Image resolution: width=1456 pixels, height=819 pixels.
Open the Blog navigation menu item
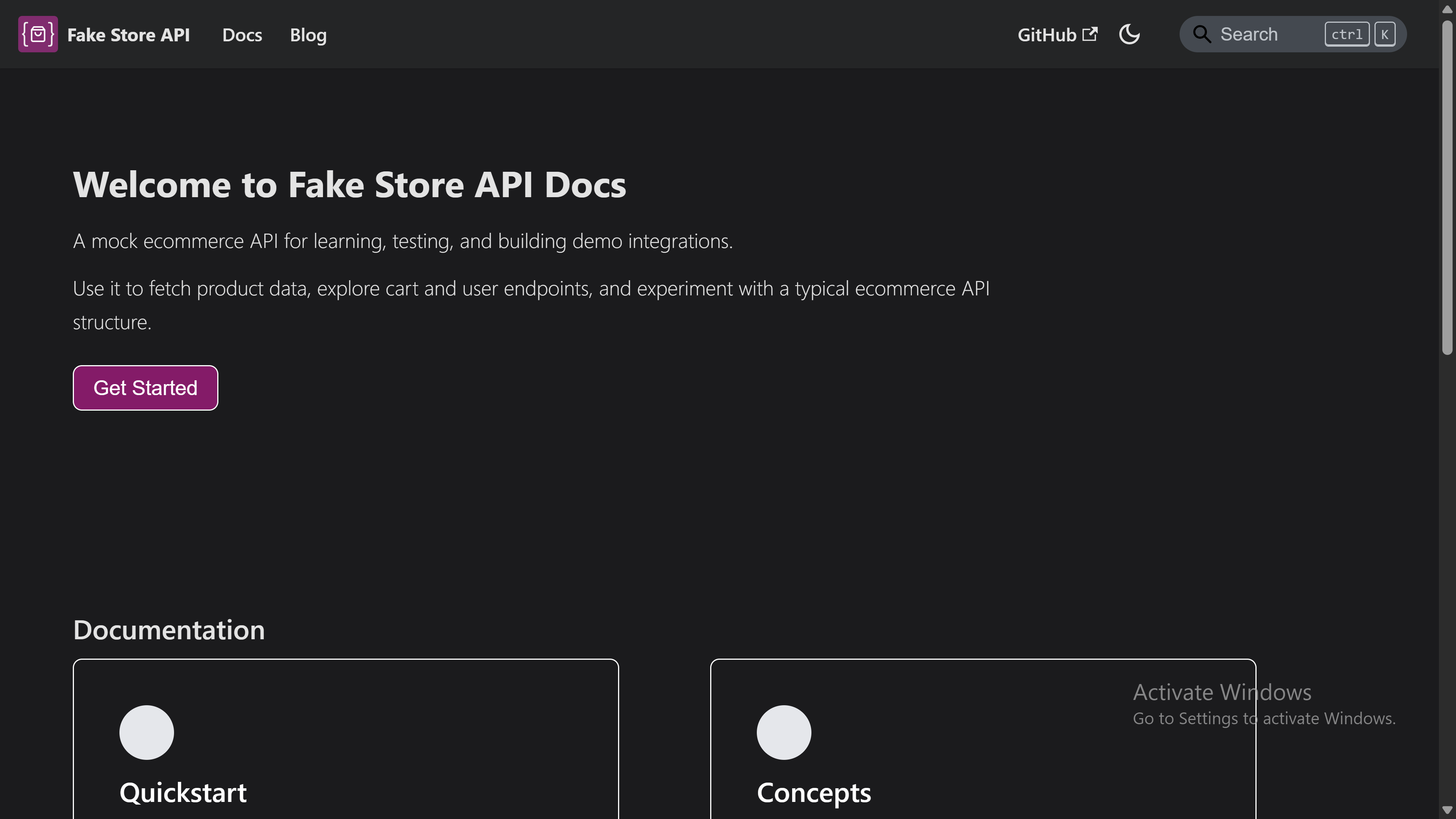pyautogui.click(x=308, y=35)
